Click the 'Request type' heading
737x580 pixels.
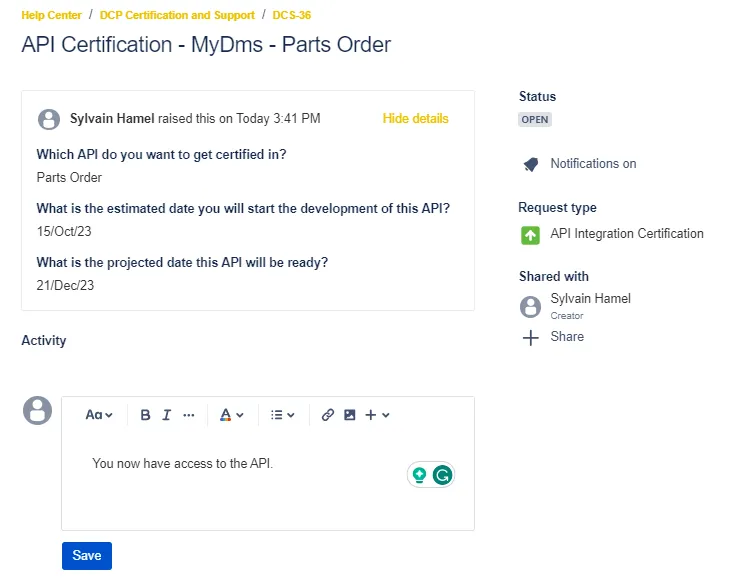[557, 207]
